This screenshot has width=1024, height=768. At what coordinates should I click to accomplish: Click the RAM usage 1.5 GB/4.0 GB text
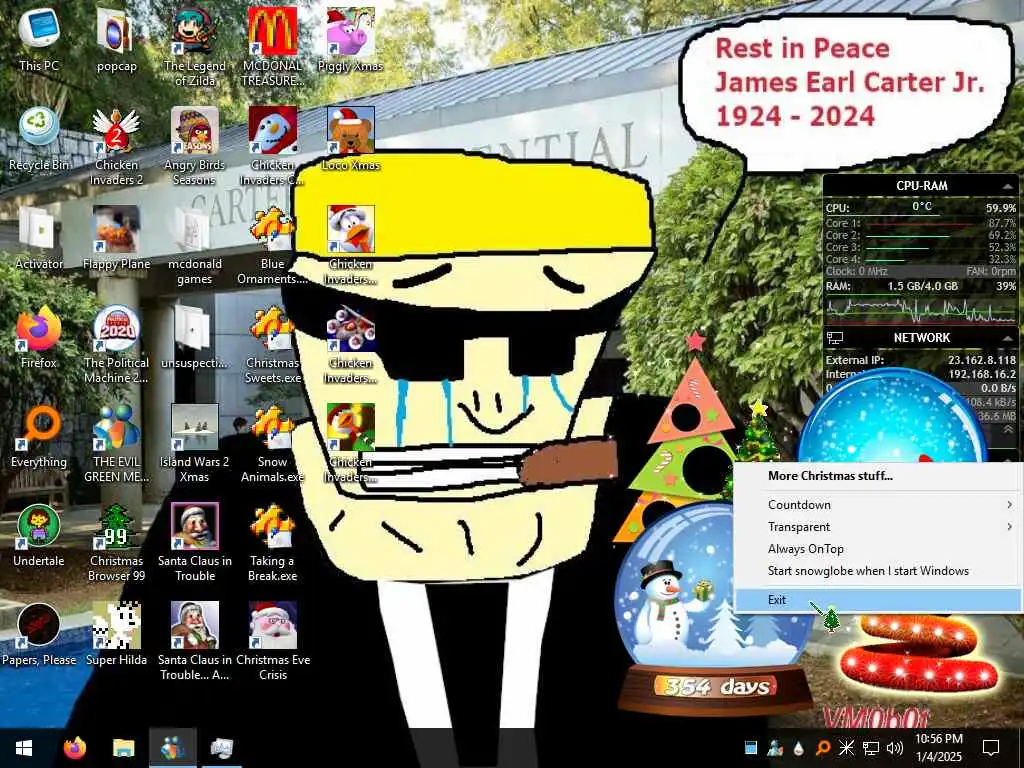pyautogui.click(x=922, y=286)
